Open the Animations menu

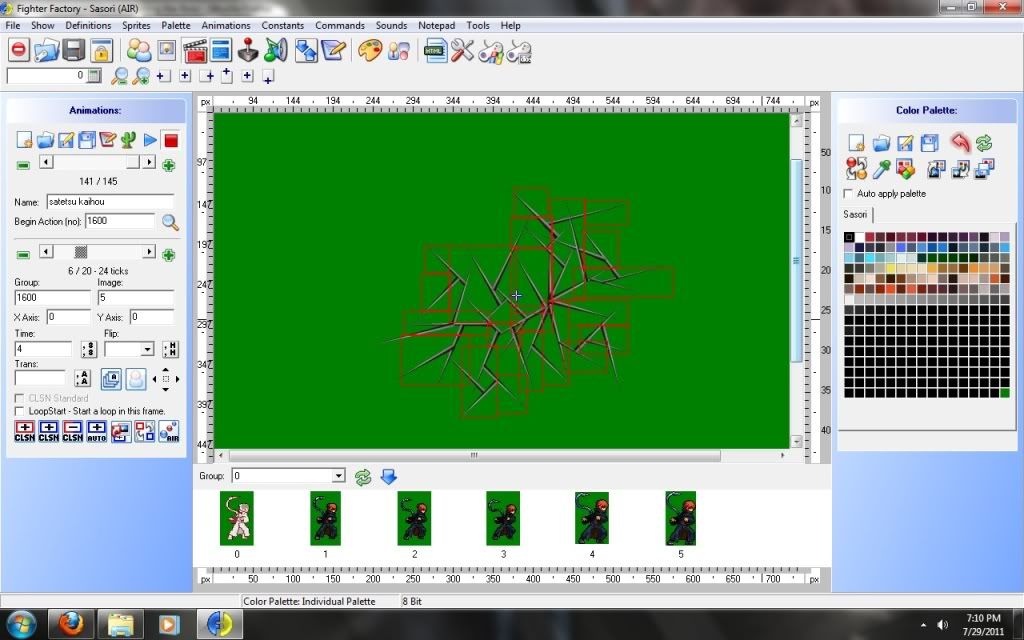click(225, 25)
